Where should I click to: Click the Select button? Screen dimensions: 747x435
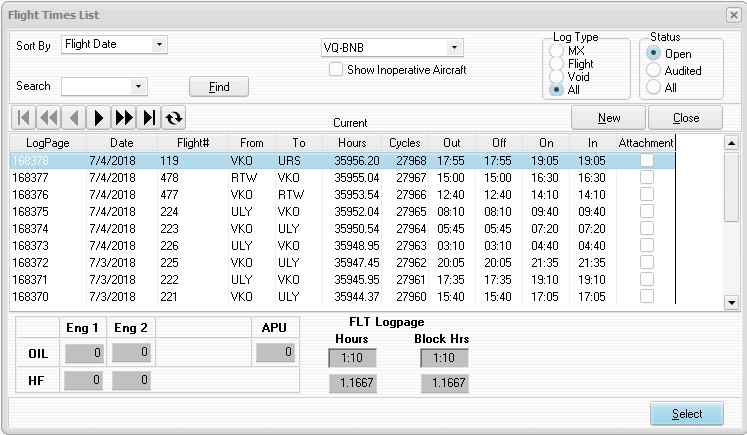pyautogui.click(x=686, y=414)
